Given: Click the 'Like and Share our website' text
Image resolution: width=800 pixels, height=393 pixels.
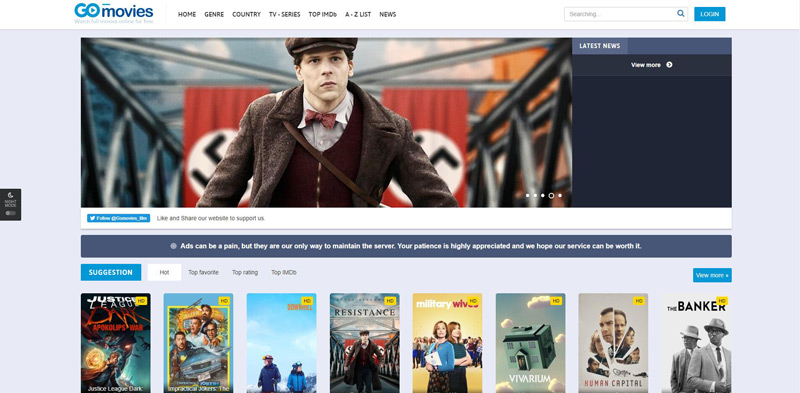Looking at the screenshot, I should (x=211, y=218).
